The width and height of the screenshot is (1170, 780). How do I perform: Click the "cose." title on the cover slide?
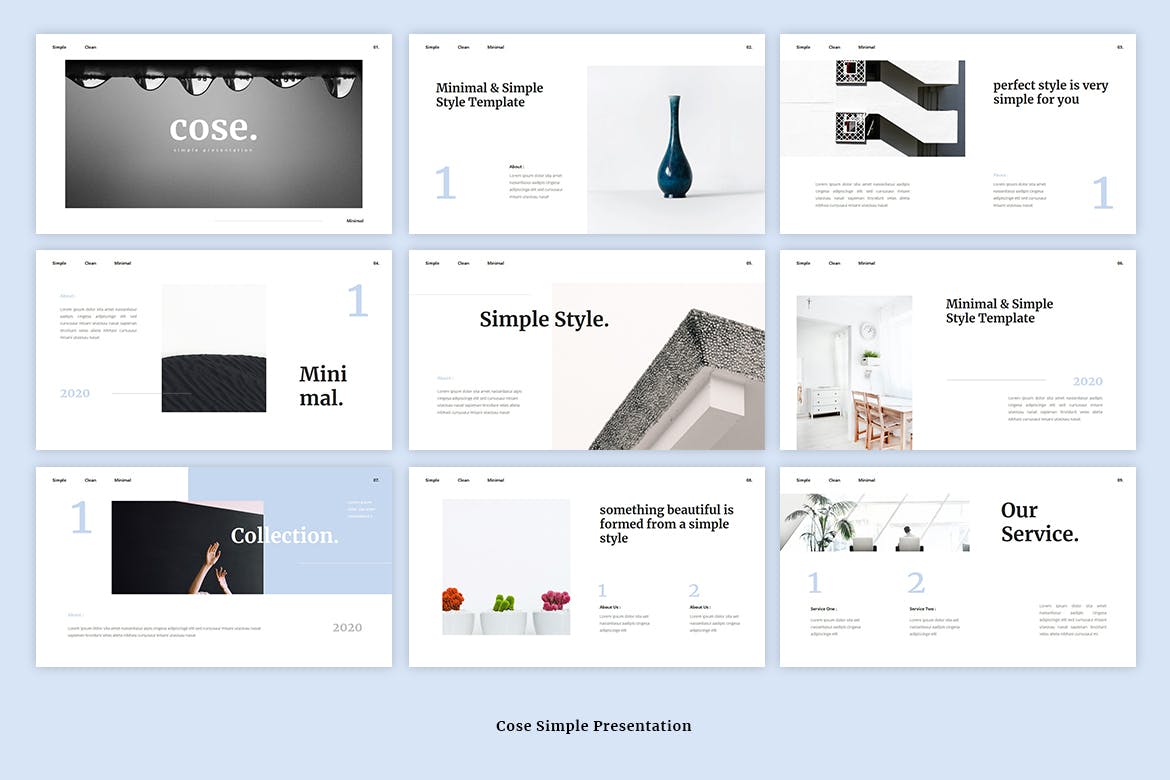click(213, 128)
